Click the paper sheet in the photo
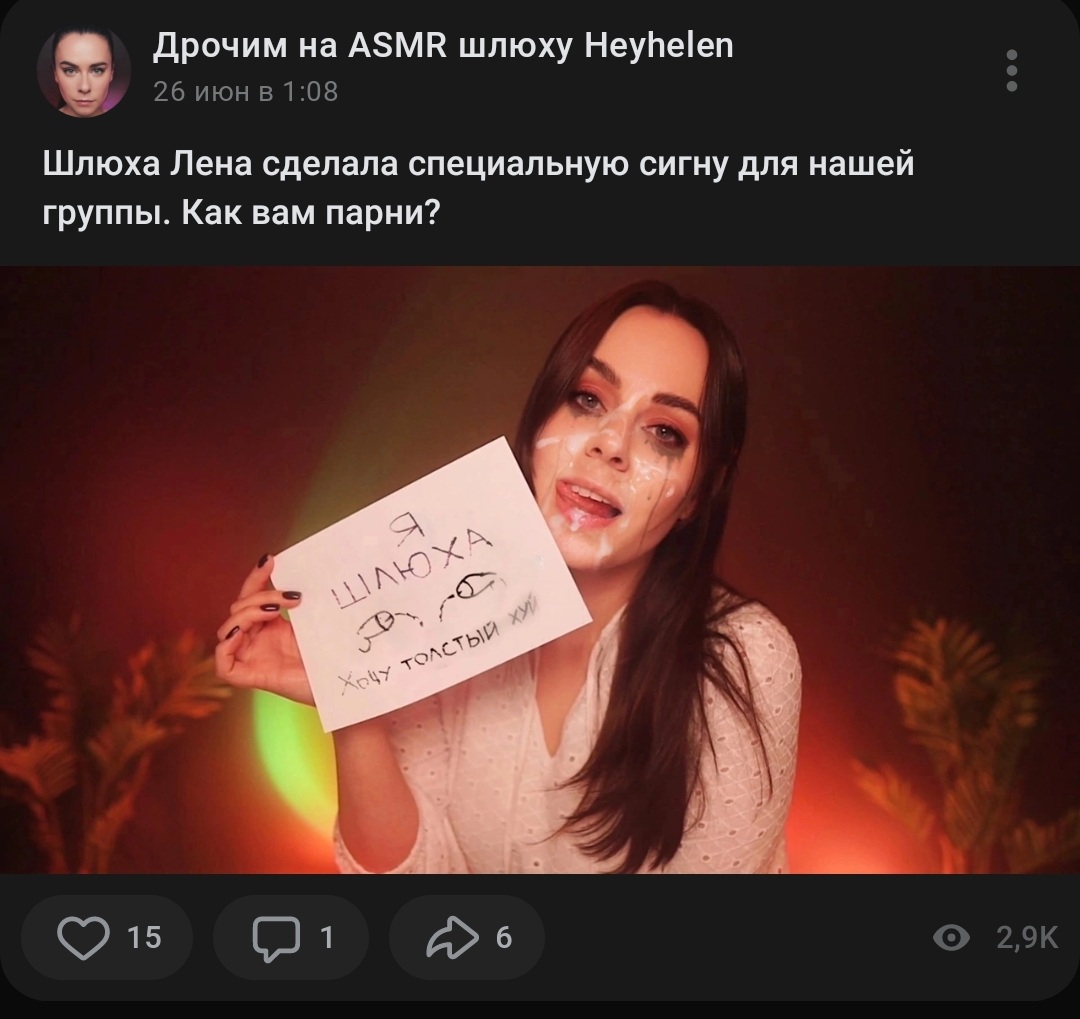Image resolution: width=1080 pixels, height=1019 pixels. point(431,584)
